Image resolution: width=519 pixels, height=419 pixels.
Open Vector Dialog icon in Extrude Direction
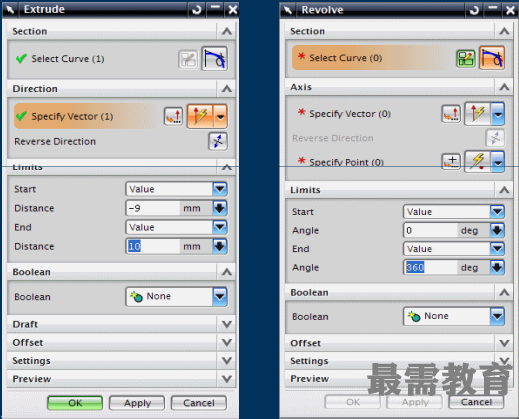[x=173, y=116]
